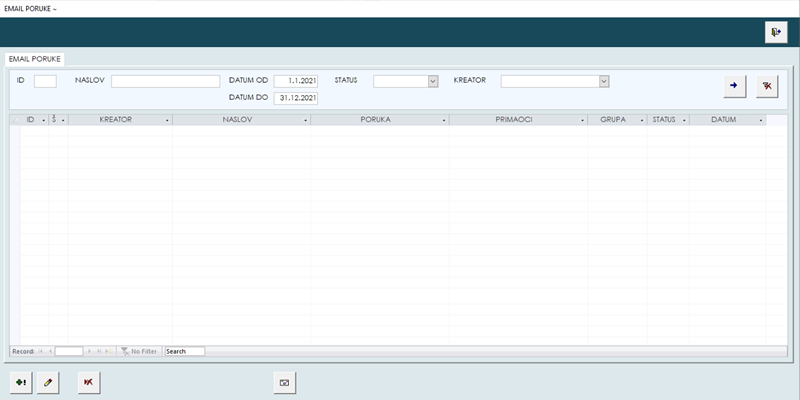The image size is (800, 400).
Task: Apply the filter with the blue arrow button
Action: point(734,86)
